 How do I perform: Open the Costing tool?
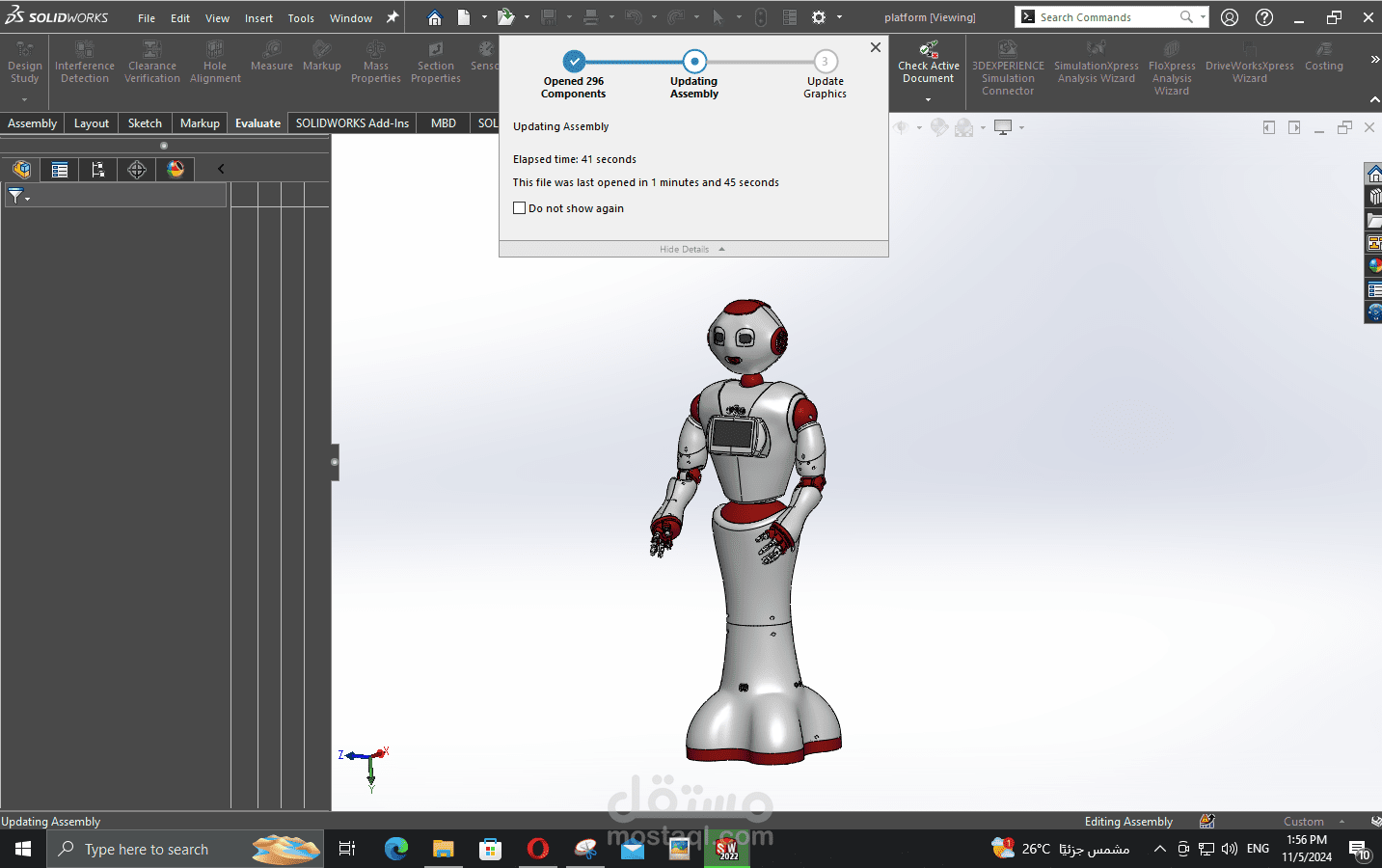click(x=1324, y=57)
